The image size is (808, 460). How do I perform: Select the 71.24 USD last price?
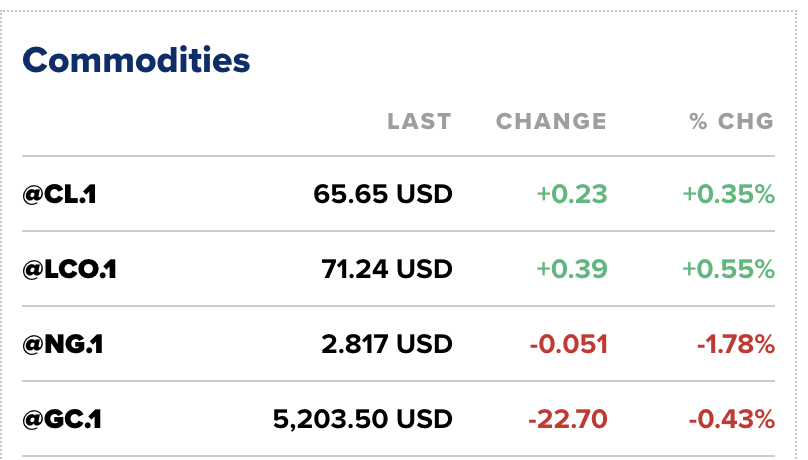386,269
